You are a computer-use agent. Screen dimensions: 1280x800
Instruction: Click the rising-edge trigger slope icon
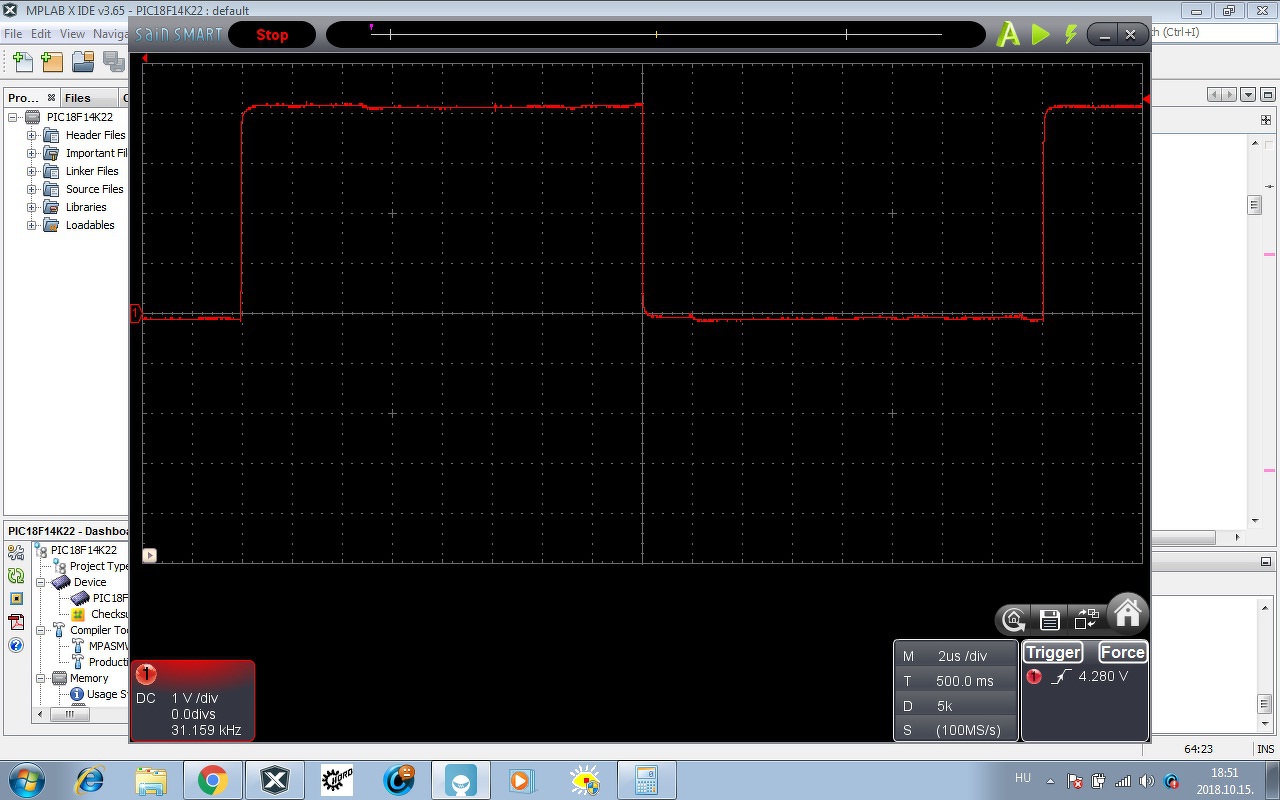pyautogui.click(x=1060, y=677)
